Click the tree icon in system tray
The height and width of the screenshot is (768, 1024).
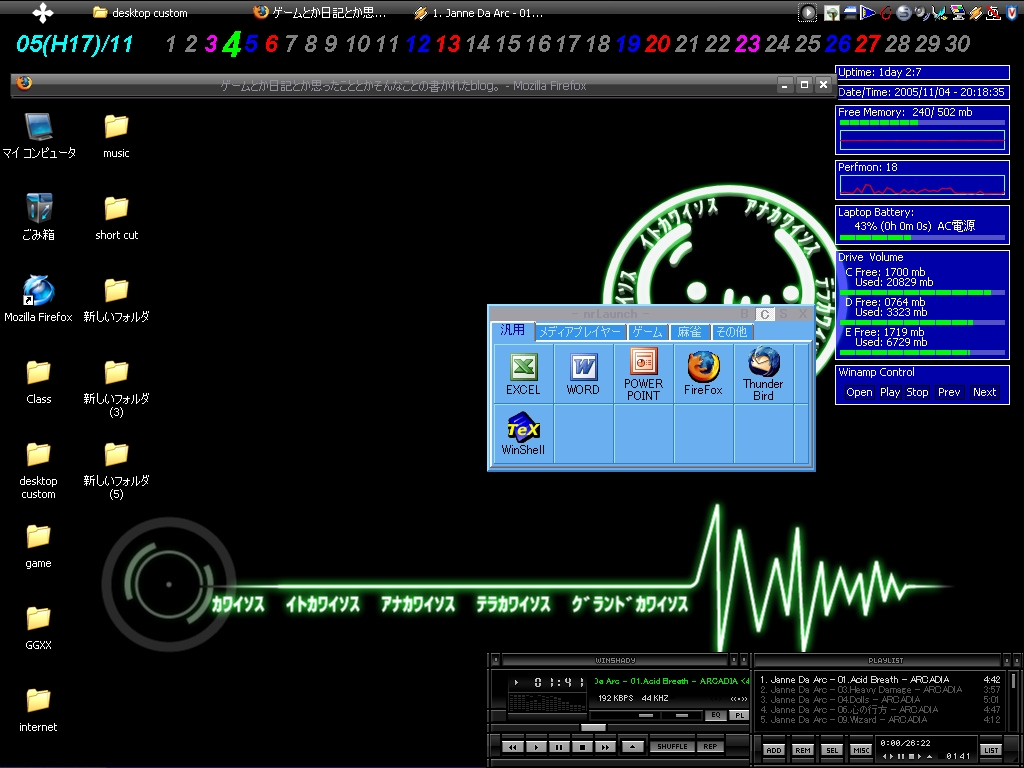tap(831, 12)
